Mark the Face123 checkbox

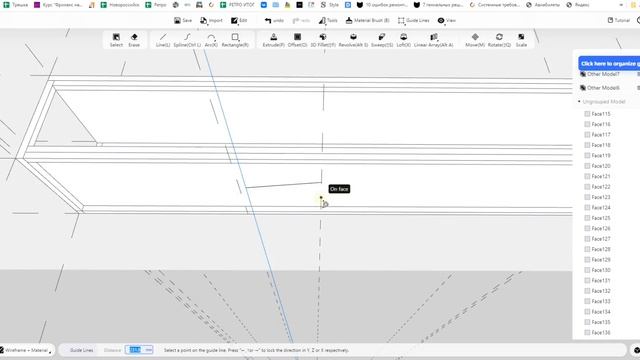(587, 197)
